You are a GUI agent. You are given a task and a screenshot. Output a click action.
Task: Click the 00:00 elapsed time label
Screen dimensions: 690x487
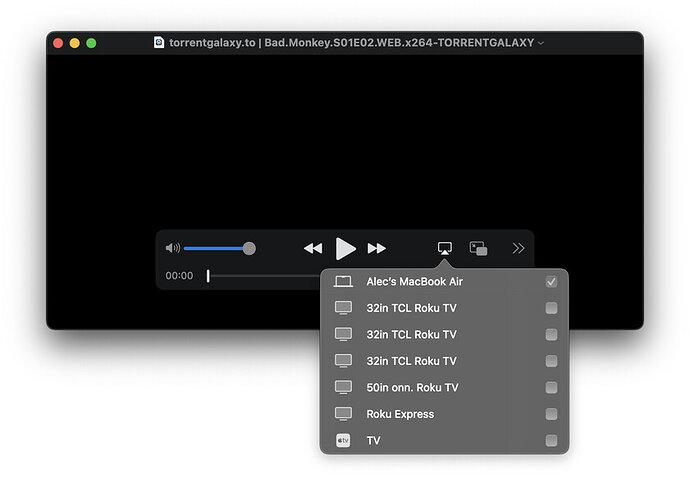tap(179, 276)
